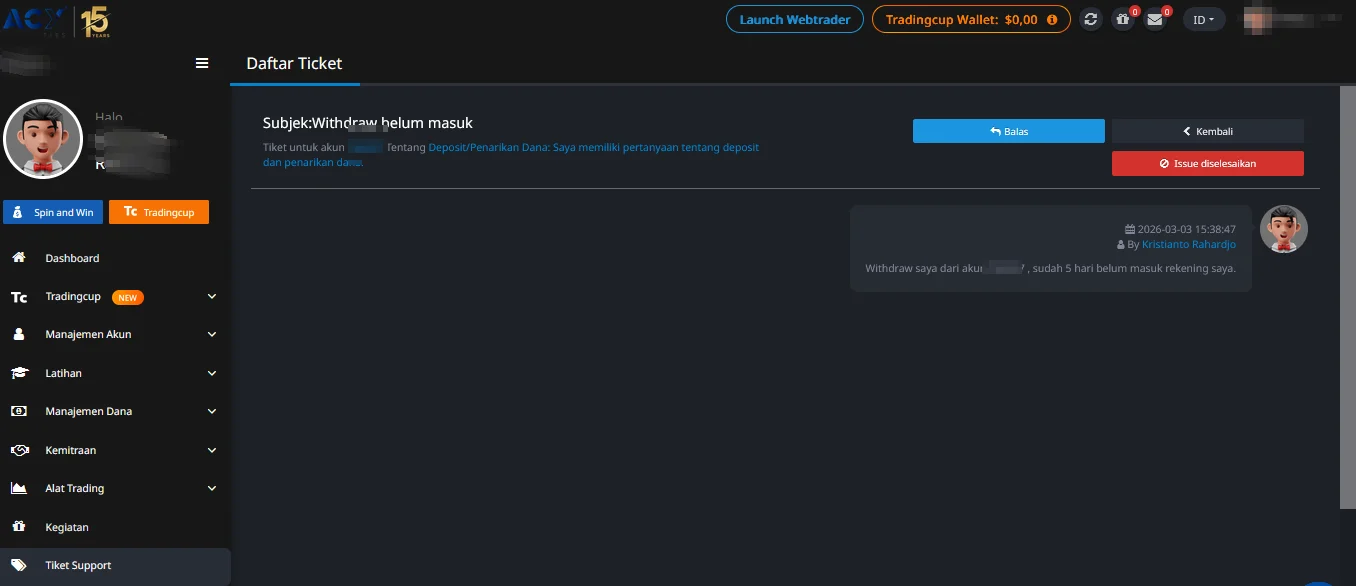Click the Issue diselesaikan button
Image resolution: width=1356 pixels, height=586 pixels.
[1208, 163]
